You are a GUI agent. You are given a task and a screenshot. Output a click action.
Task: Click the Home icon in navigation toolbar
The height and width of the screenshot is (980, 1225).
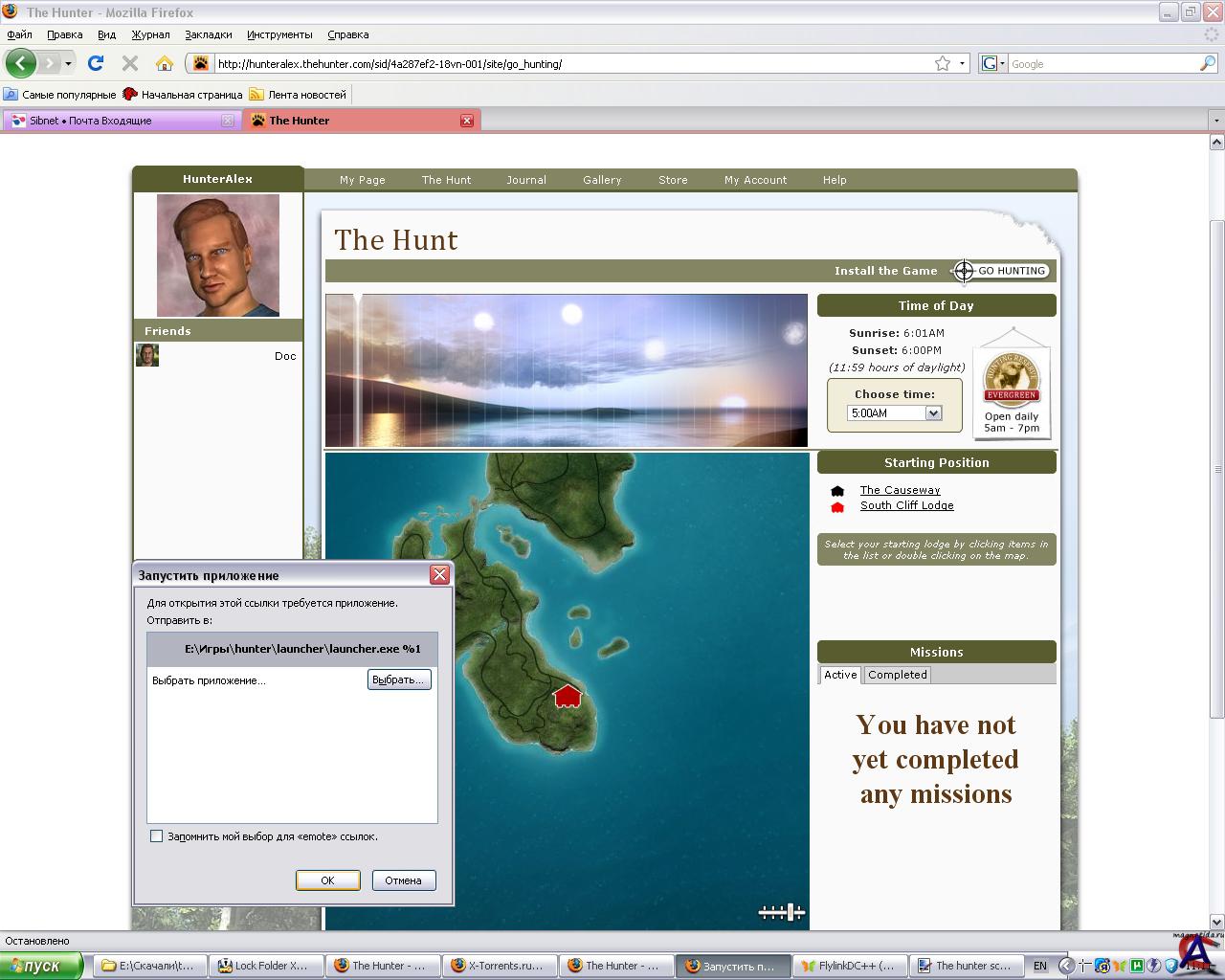pos(165,63)
